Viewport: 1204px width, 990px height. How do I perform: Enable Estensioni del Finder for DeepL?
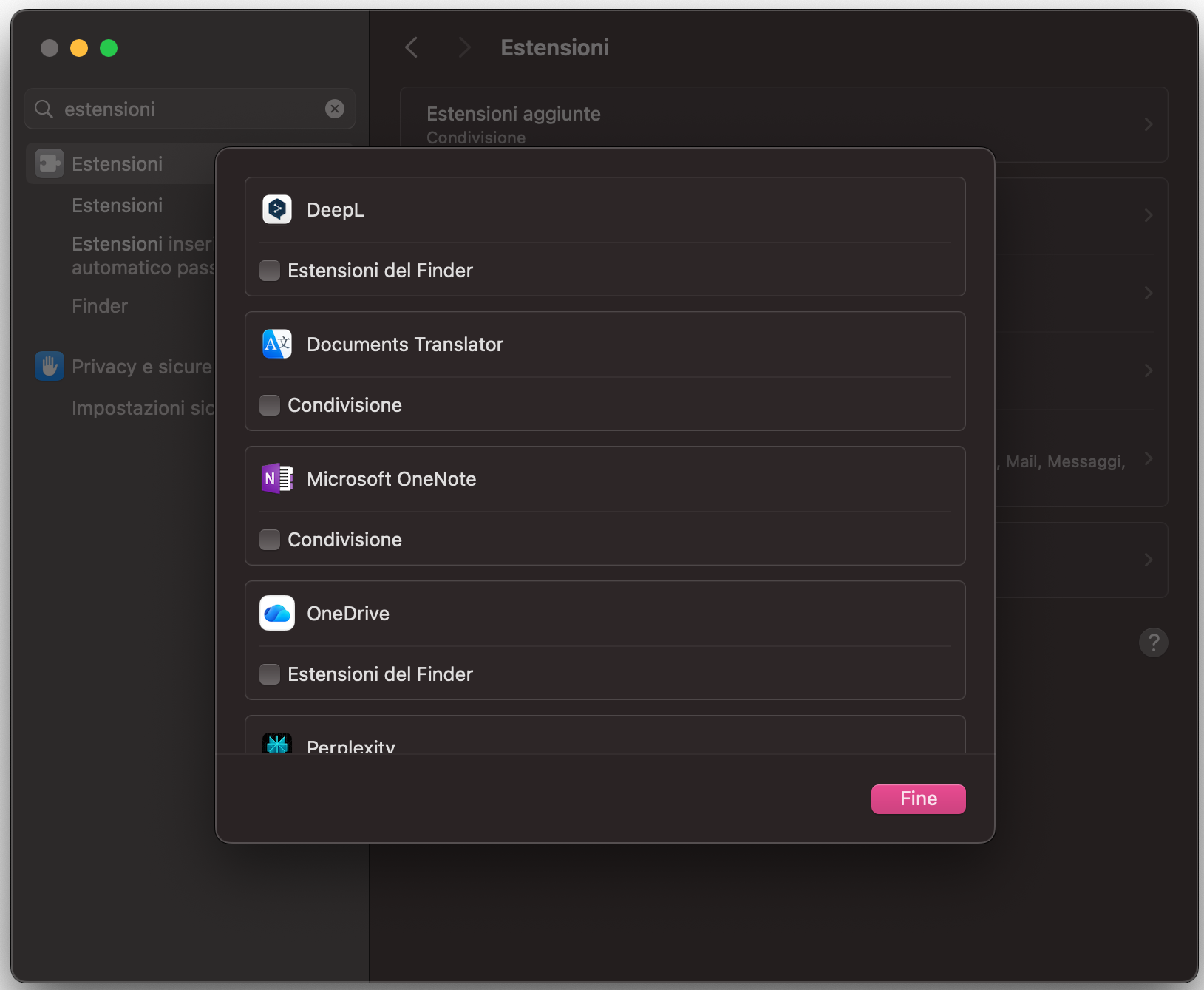tap(270, 271)
